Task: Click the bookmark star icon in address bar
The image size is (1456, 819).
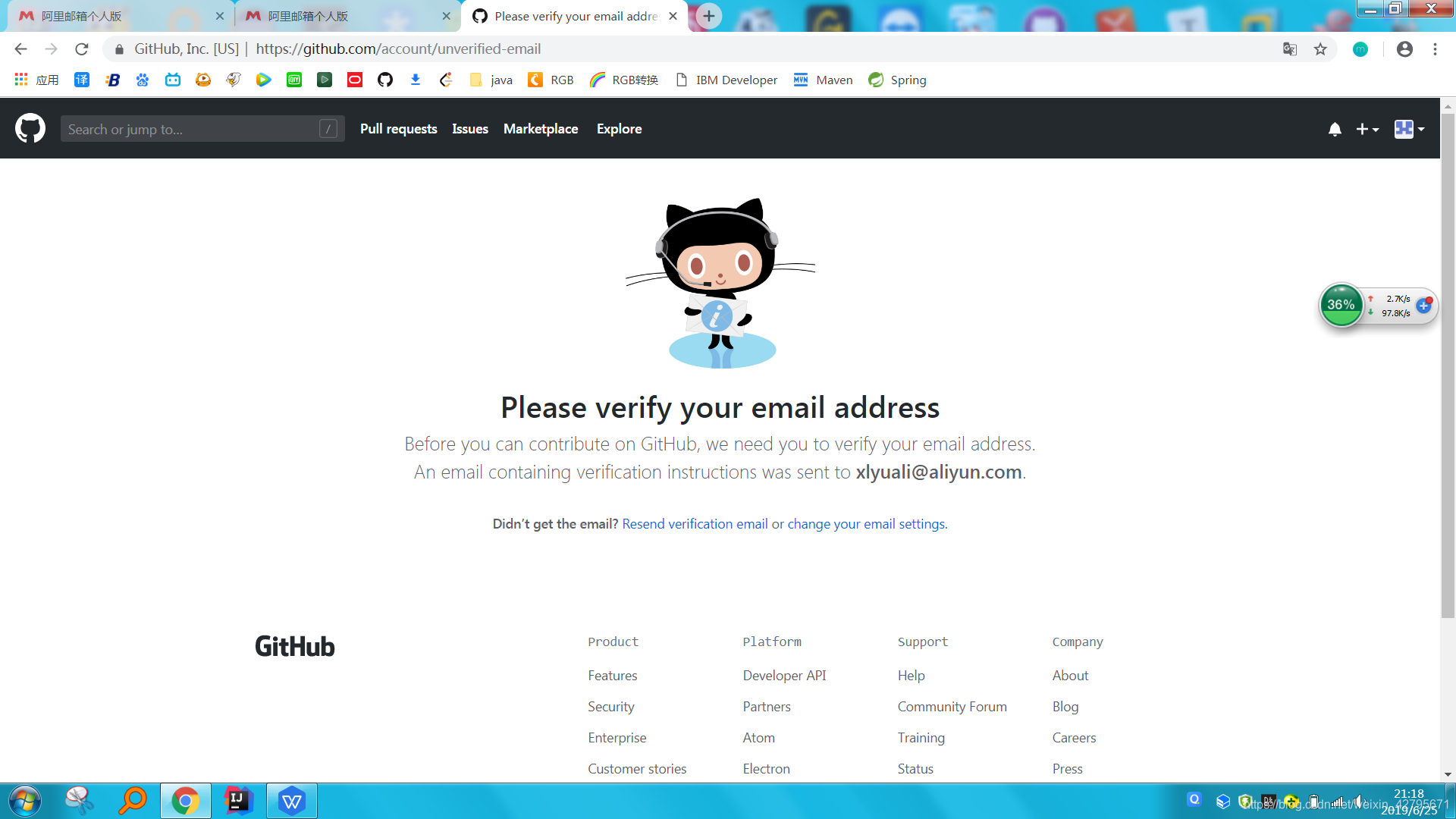Action: pos(1320,49)
